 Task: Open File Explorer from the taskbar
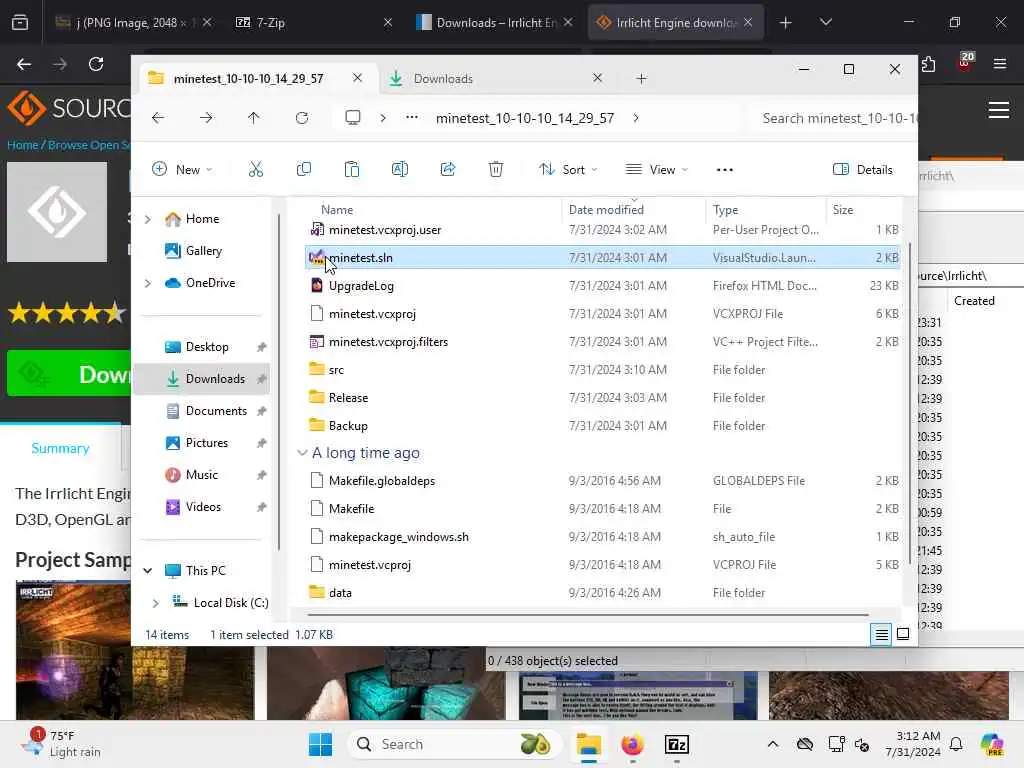coord(588,744)
